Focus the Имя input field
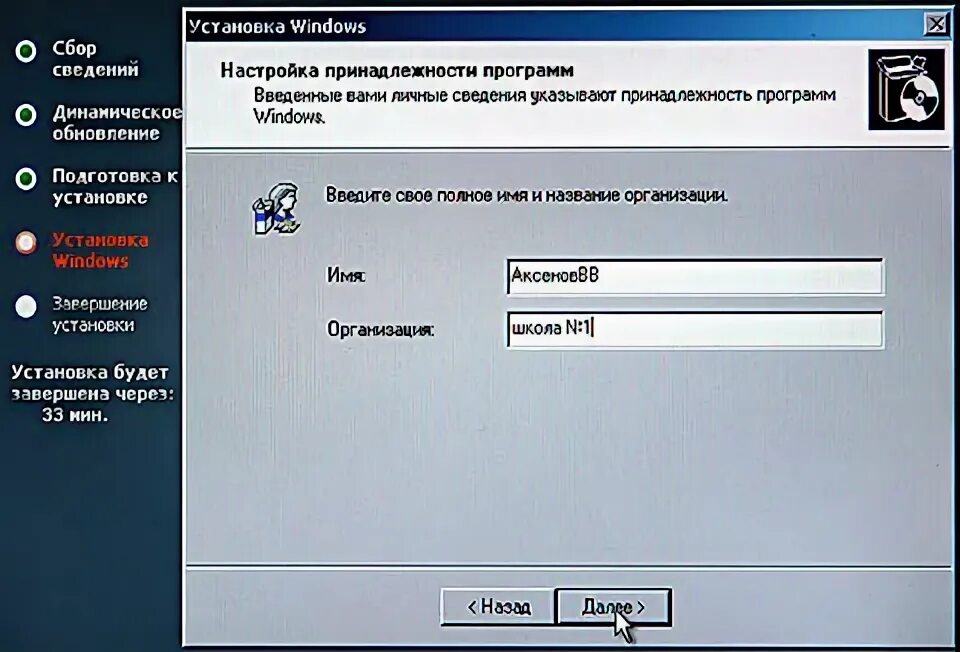The image size is (960, 652). (x=695, y=277)
